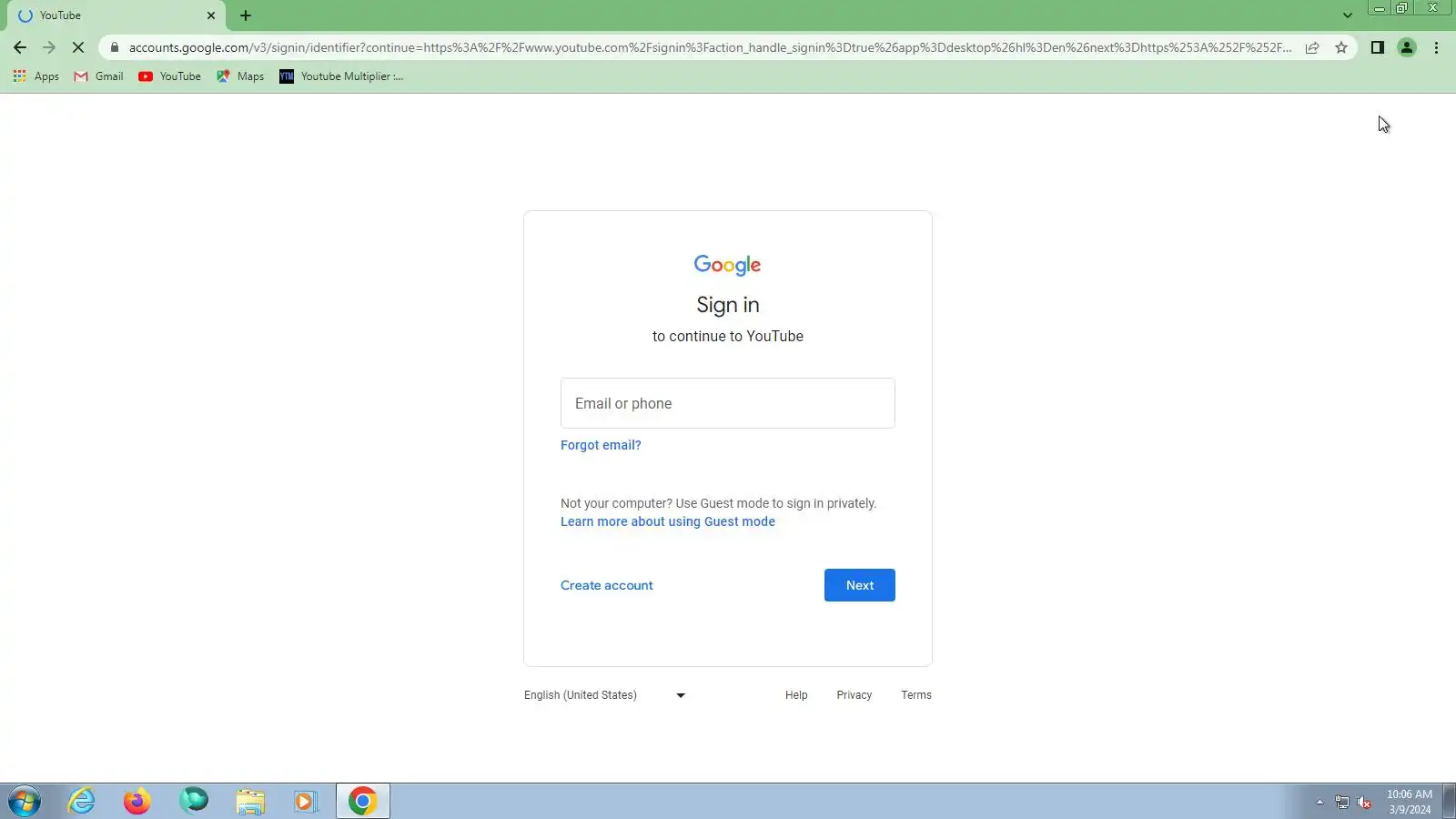Viewport: 1456px width, 819px height.
Task: Open the Chrome profile avatar
Action: (1407, 47)
